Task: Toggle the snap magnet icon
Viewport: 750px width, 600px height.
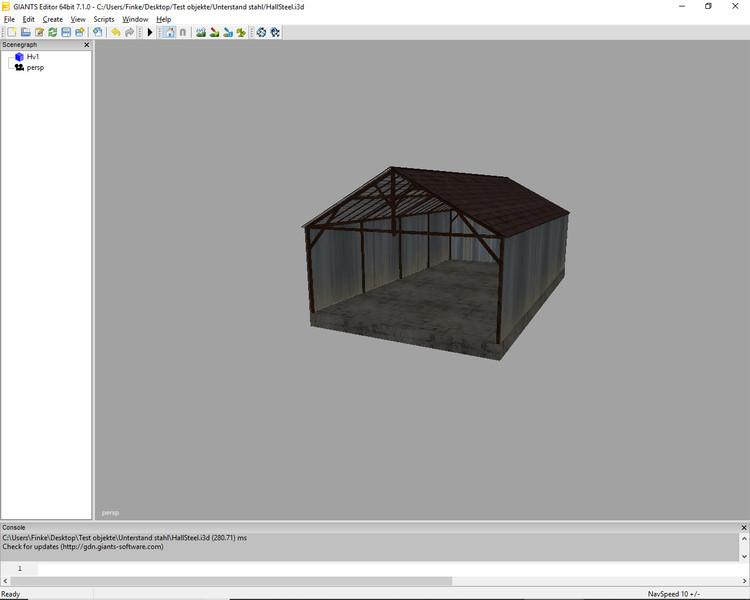Action: point(182,32)
